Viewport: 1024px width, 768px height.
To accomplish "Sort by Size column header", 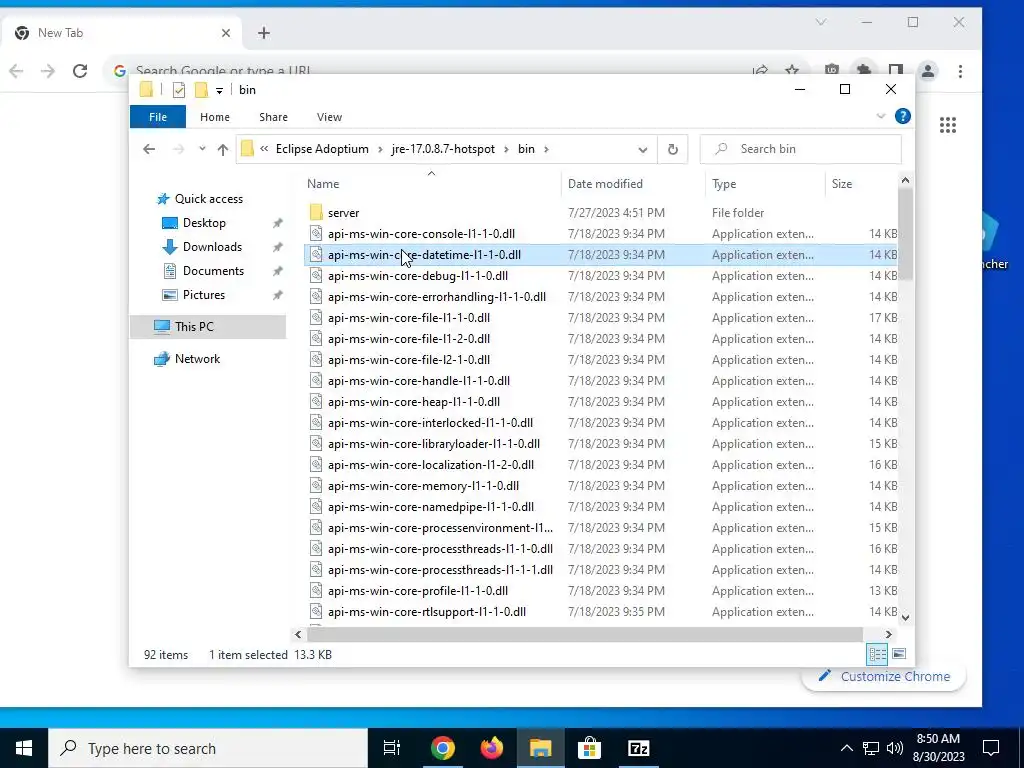I will pos(861,184).
